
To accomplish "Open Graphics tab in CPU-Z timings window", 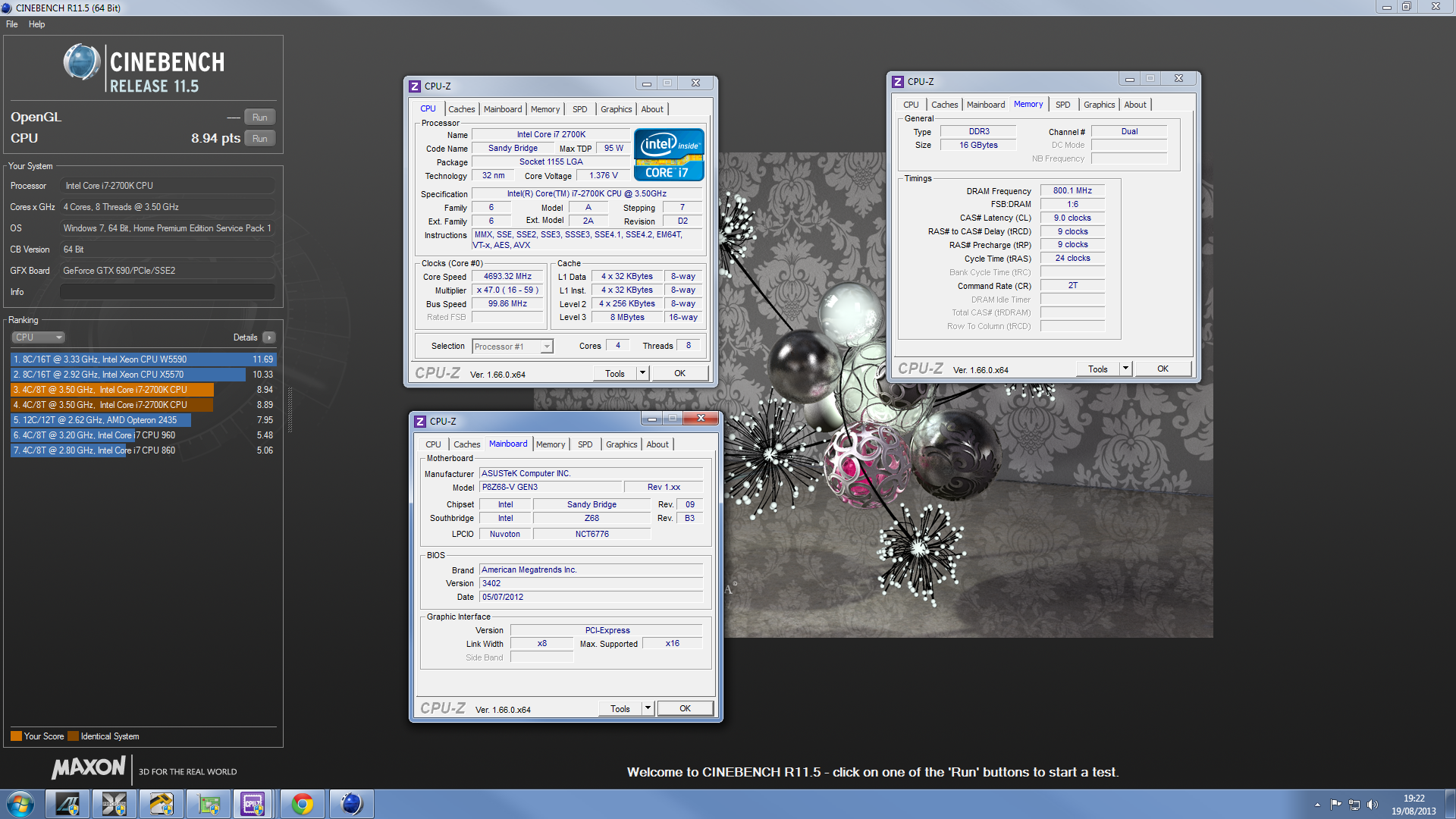I will click(x=1099, y=105).
